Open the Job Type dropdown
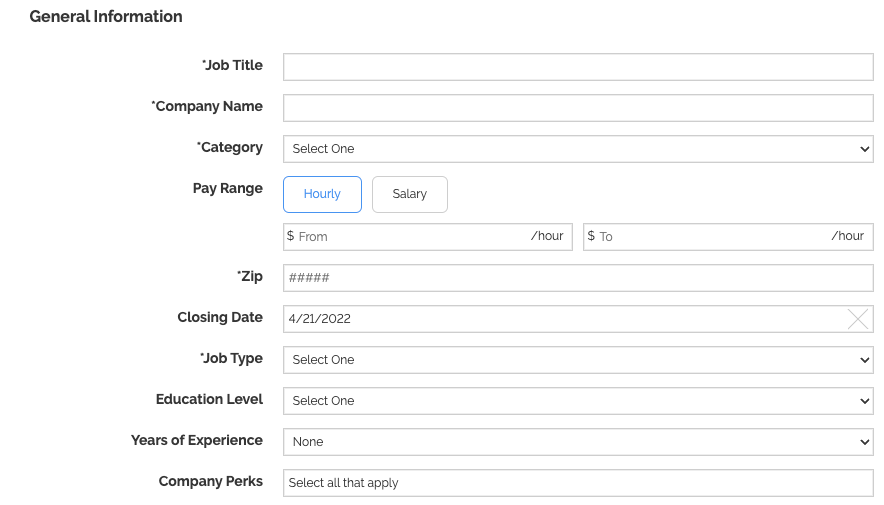Viewport: 884px width, 505px height. click(578, 360)
